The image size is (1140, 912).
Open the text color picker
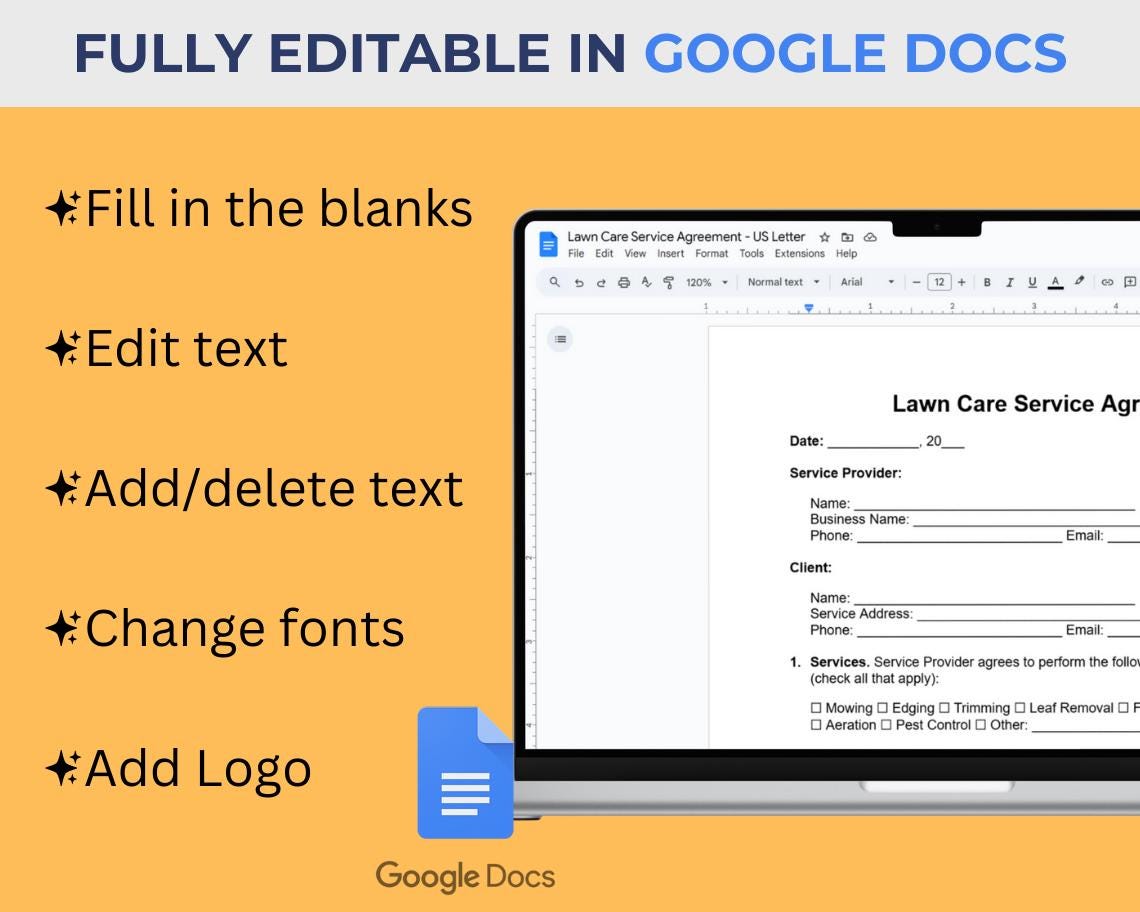point(1056,282)
